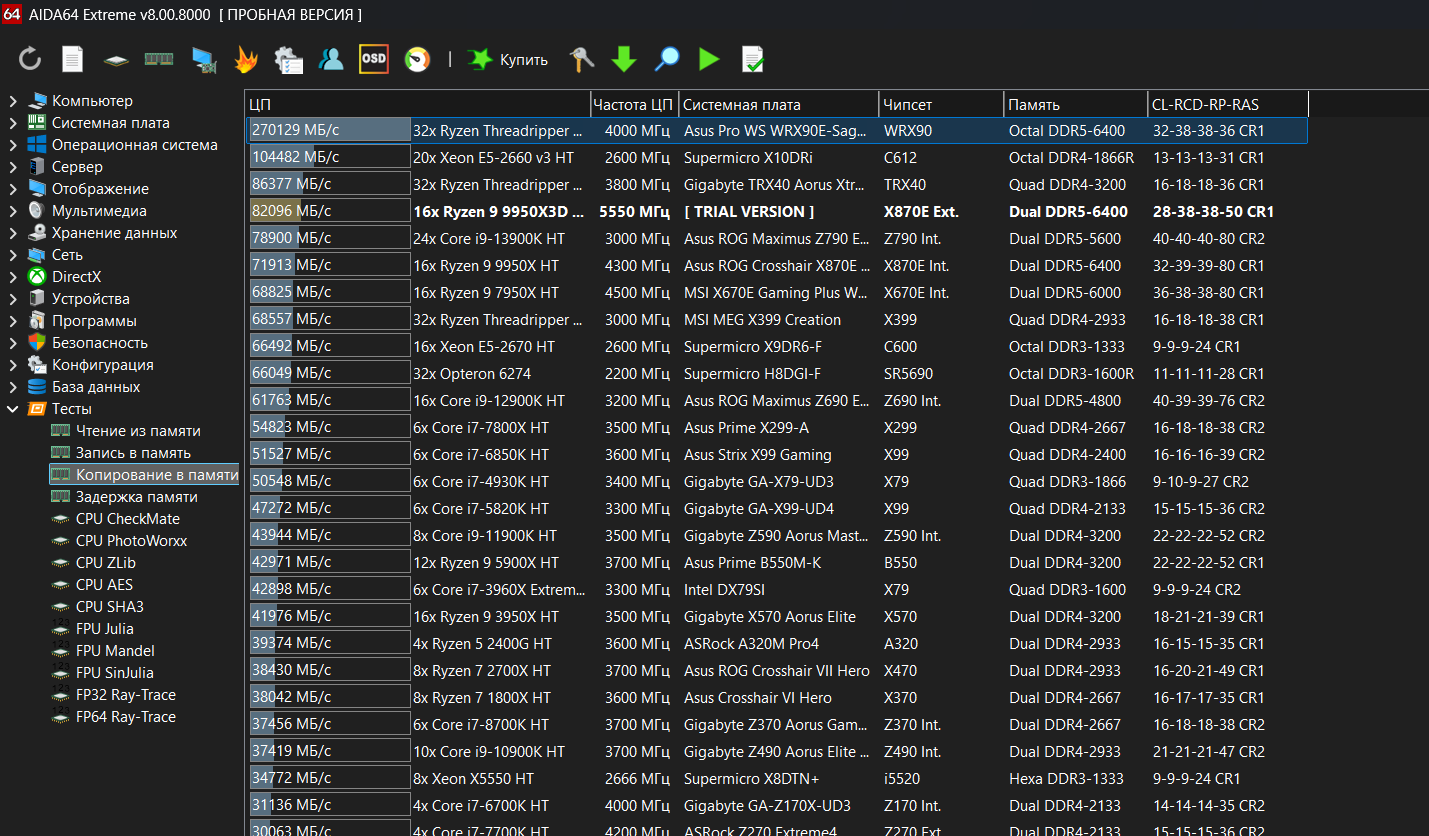Select the 12x Ryzen 9 5900X HT row
The image size is (1429, 836).
(777, 563)
